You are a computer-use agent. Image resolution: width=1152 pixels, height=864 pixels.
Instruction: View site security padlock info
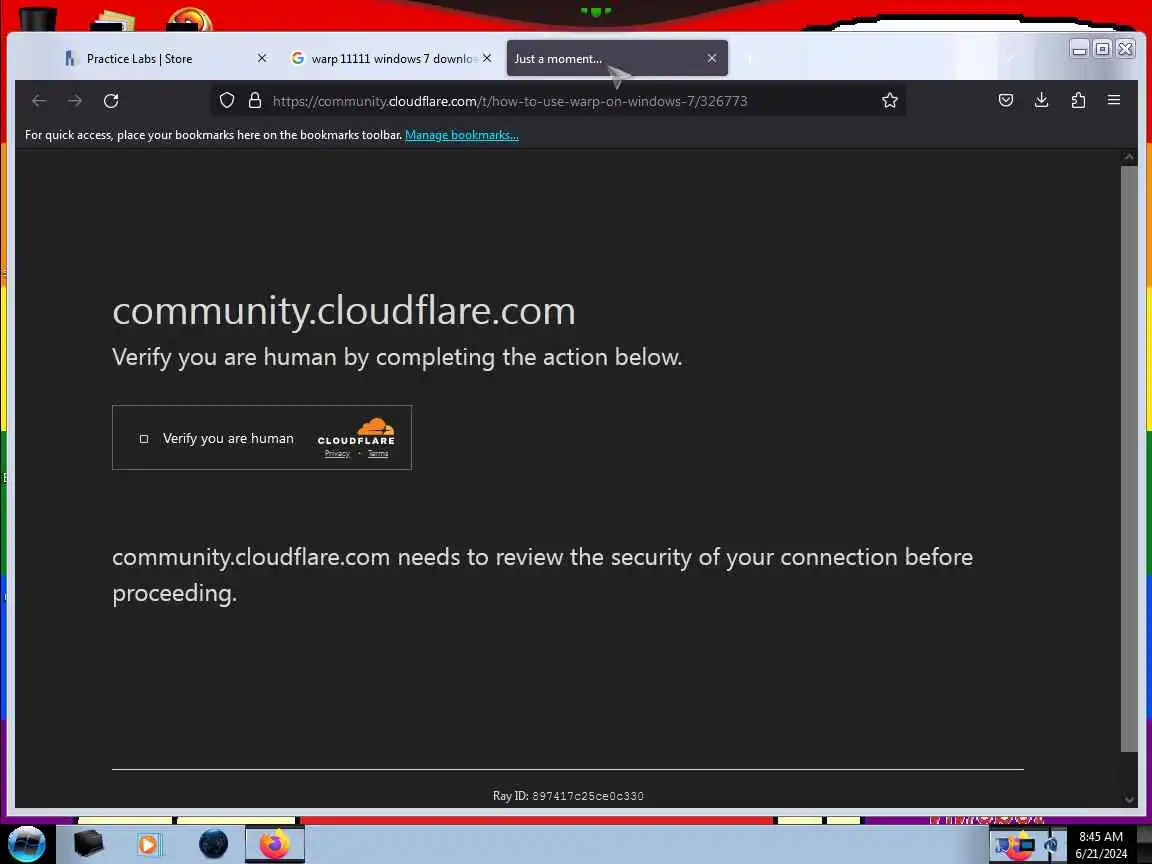[x=255, y=101]
